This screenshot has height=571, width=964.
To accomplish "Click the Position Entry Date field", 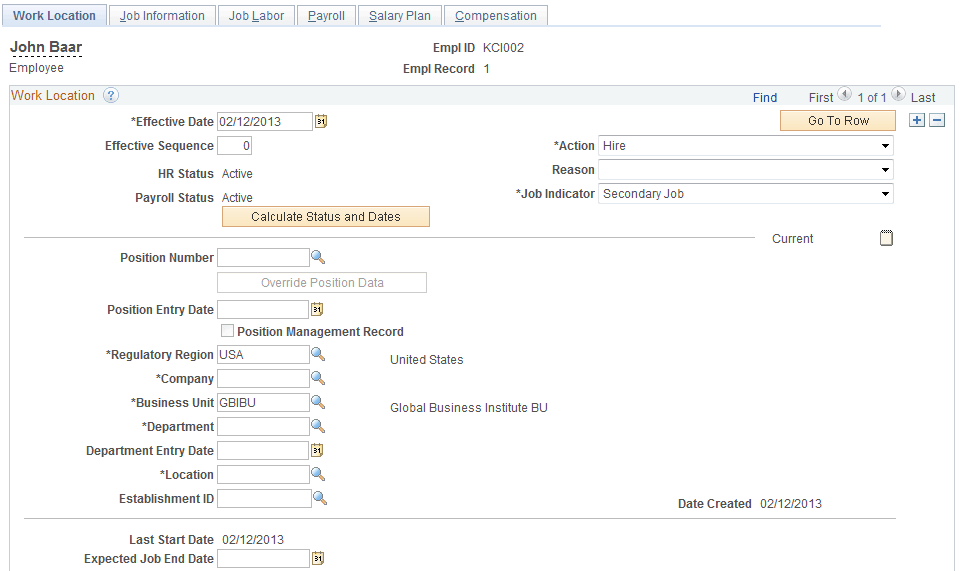I will click(263, 309).
